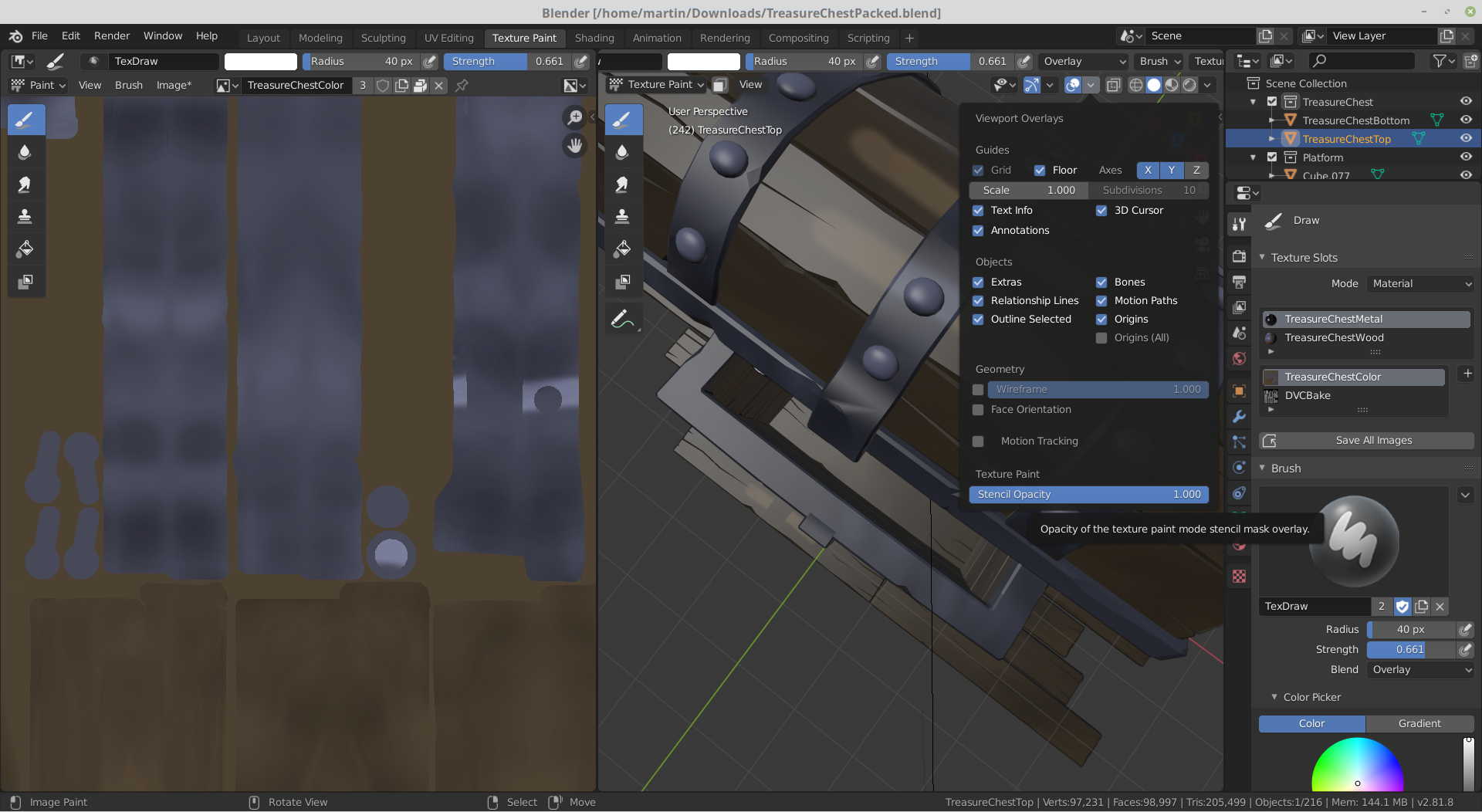
Task: Open the Render properties tab
Action: pos(1239,255)
